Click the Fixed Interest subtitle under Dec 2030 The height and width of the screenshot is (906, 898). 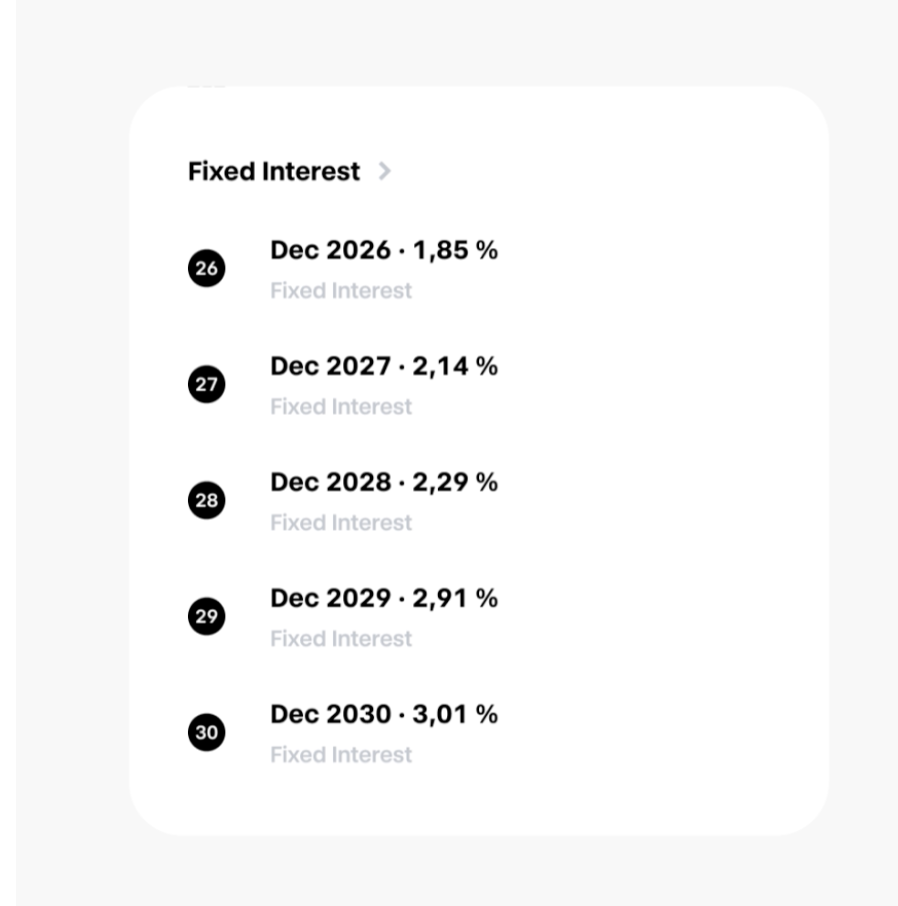341,755
